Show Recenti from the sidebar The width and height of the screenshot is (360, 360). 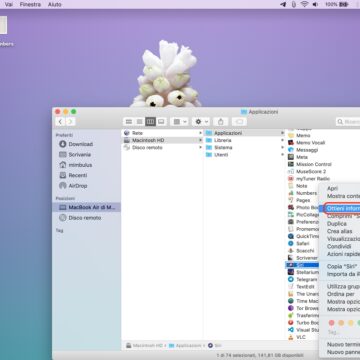[x=73, y=175]
